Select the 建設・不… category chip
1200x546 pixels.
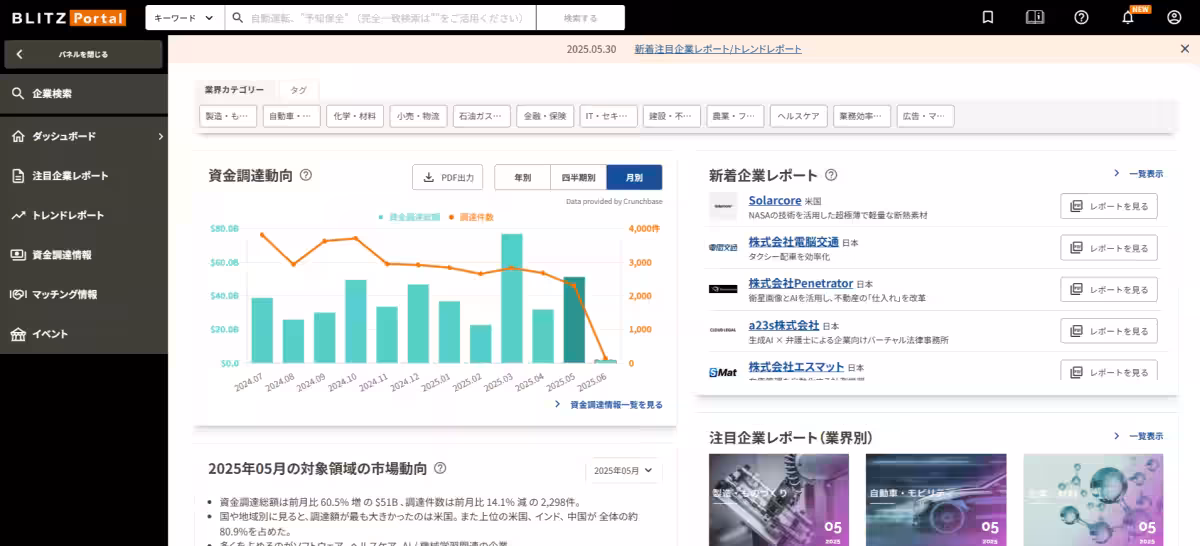672,116
